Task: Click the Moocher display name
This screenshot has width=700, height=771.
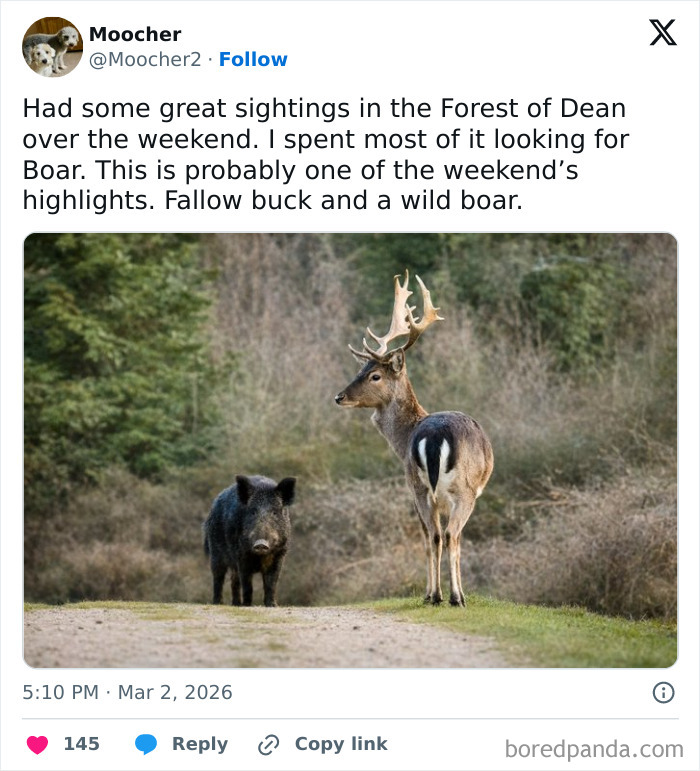Action: pos(135,34)
